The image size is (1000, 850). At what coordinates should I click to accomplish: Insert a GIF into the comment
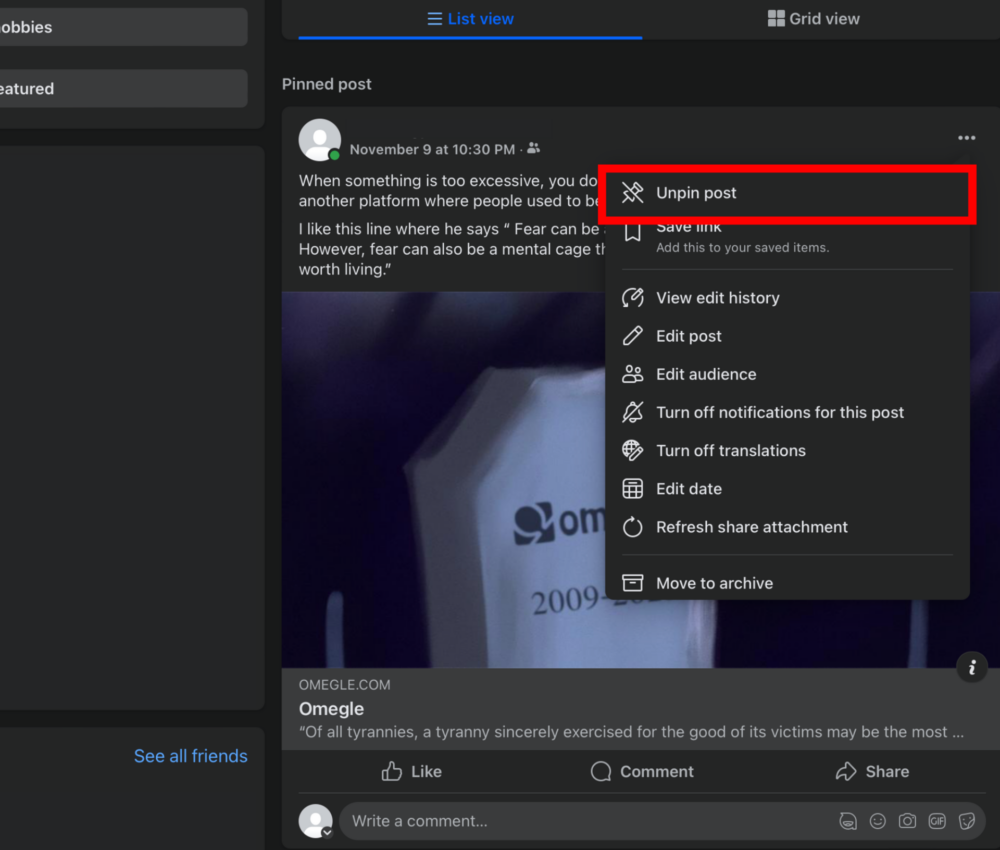(937, 820)
